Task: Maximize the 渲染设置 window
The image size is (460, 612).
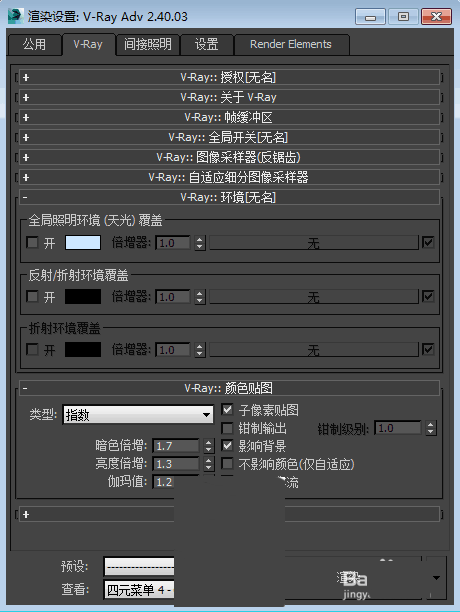Action: click(403, 17)
